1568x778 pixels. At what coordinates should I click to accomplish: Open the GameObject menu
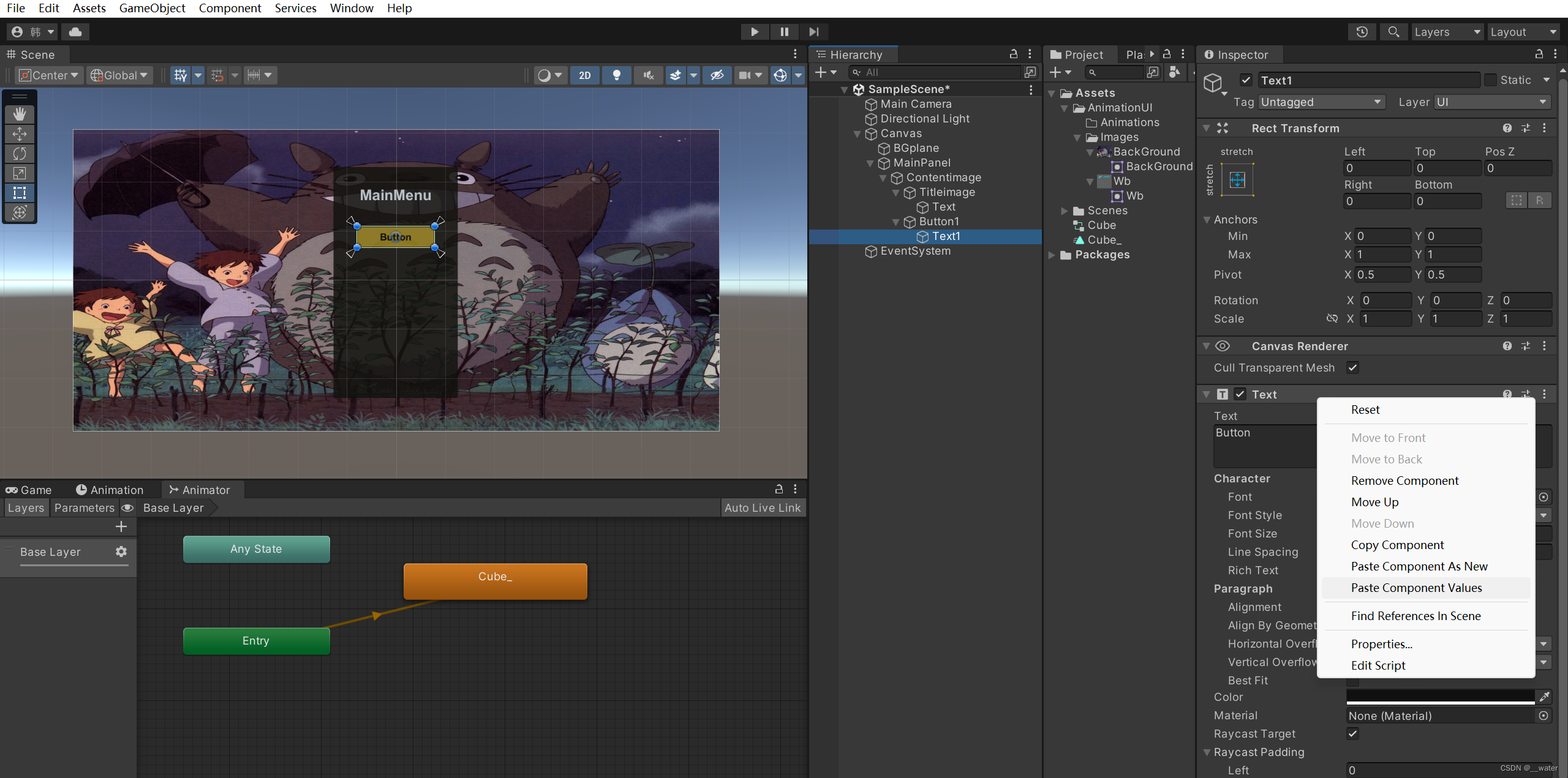coord(152,8)
